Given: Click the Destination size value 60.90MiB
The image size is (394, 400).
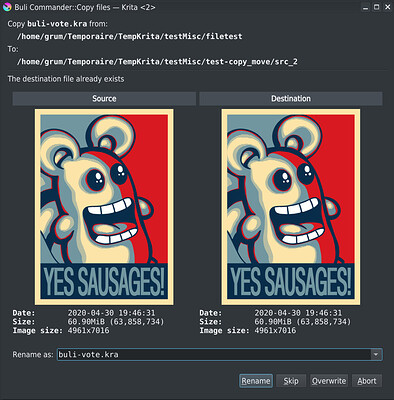Looking at the screenshot, I should coord(303,322).
